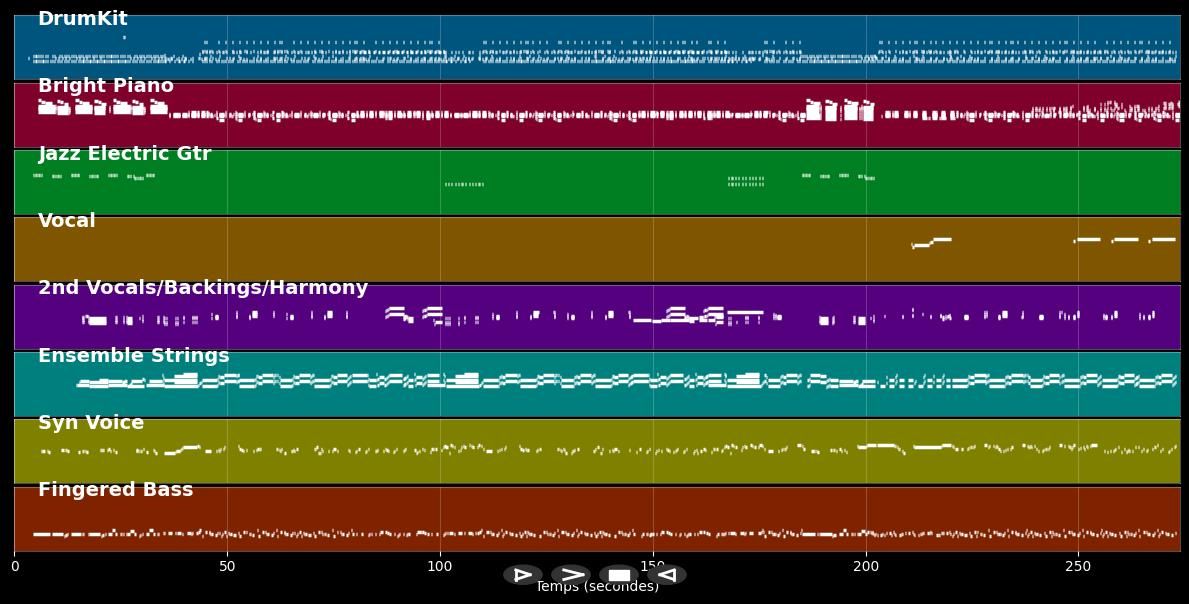Screen dimensions: 1189x604
Task: Click the Jazz Electric Gtr track name
Action: (x=125, y=154)
